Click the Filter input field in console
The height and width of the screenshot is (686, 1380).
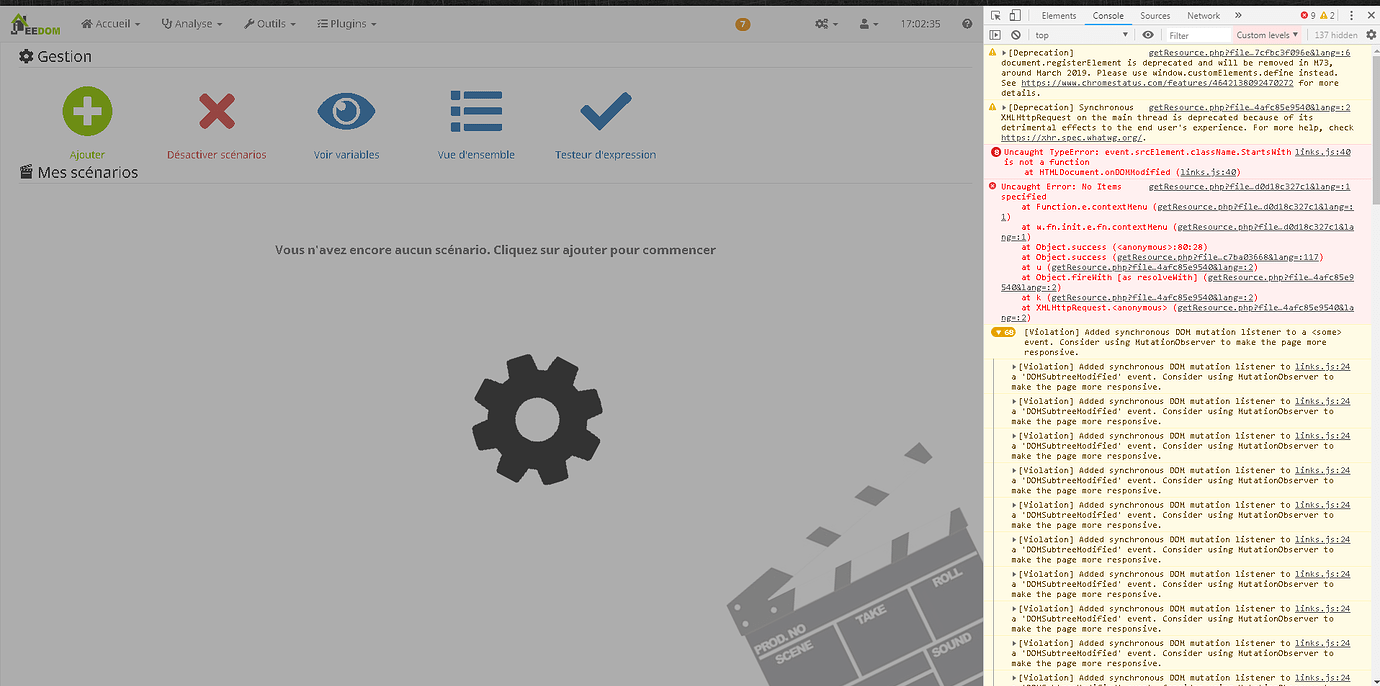[x=1196, y=35]
